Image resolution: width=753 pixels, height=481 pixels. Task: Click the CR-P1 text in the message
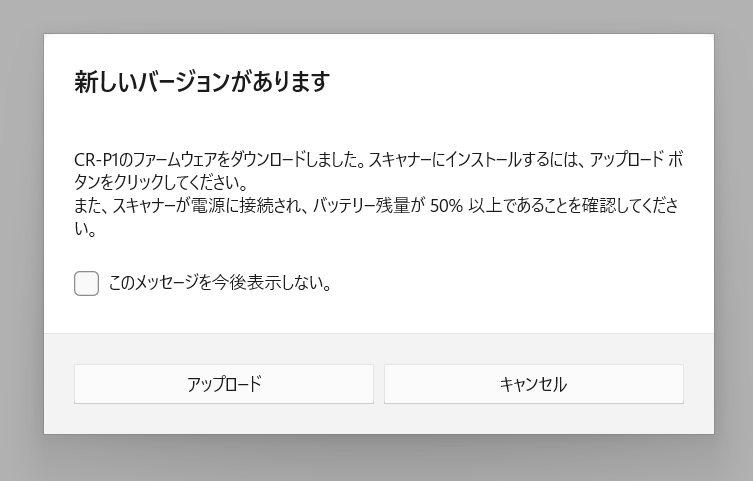point(97,161)
